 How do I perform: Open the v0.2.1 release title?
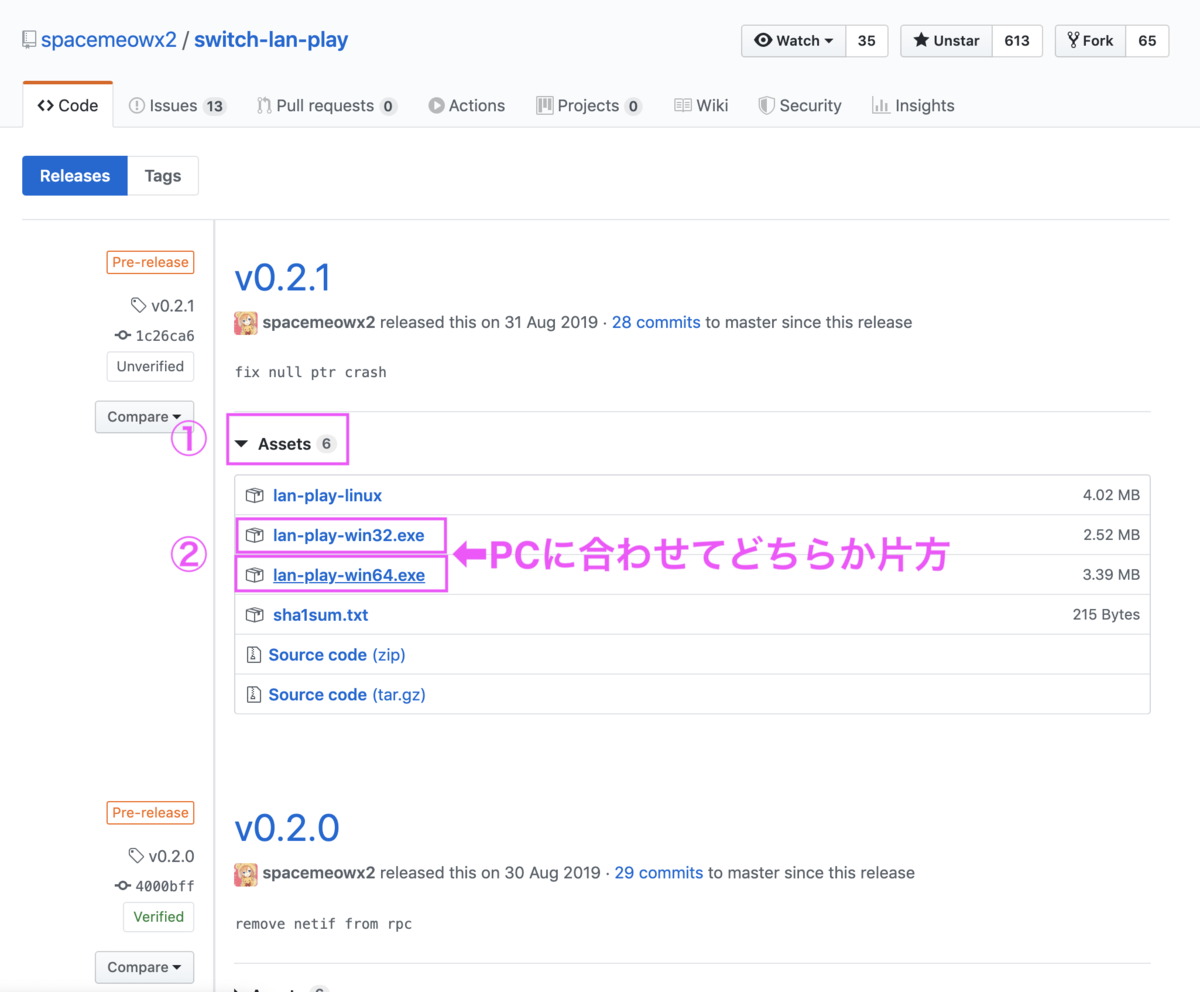pos(282,278)
